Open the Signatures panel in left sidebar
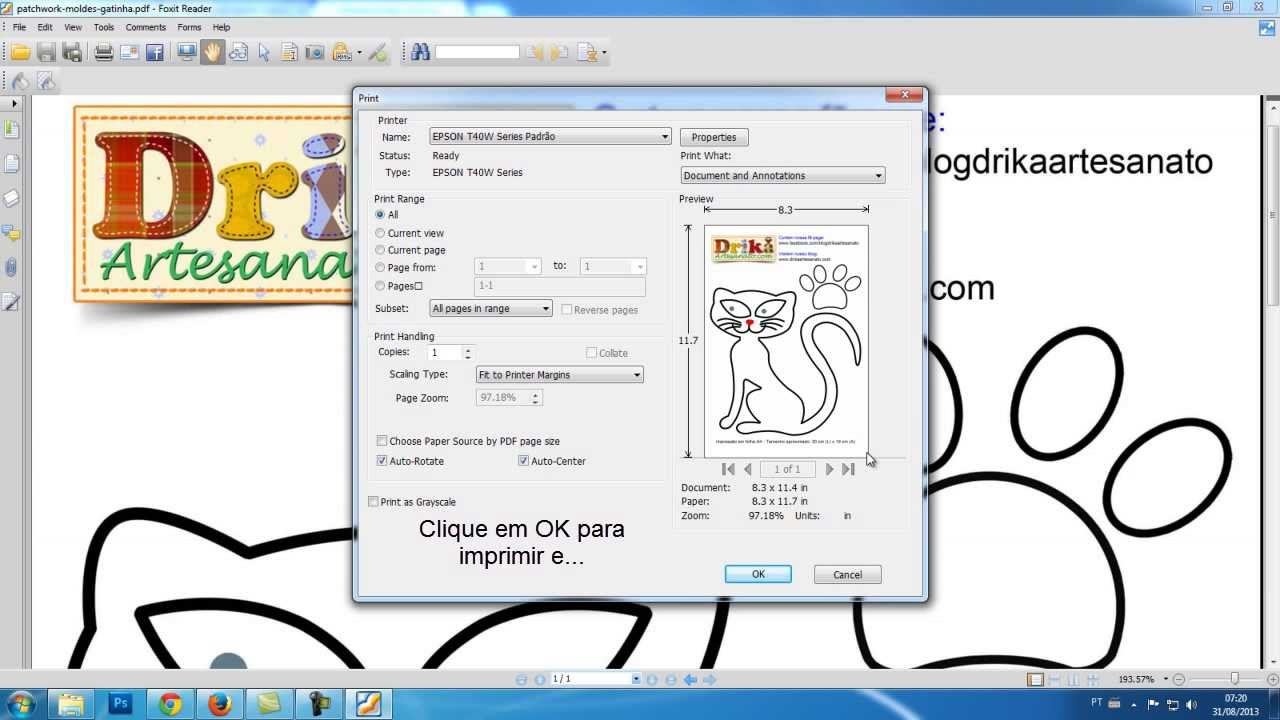Image resolution: width=1280 pixels, height=720 pixels. [12, 301]
